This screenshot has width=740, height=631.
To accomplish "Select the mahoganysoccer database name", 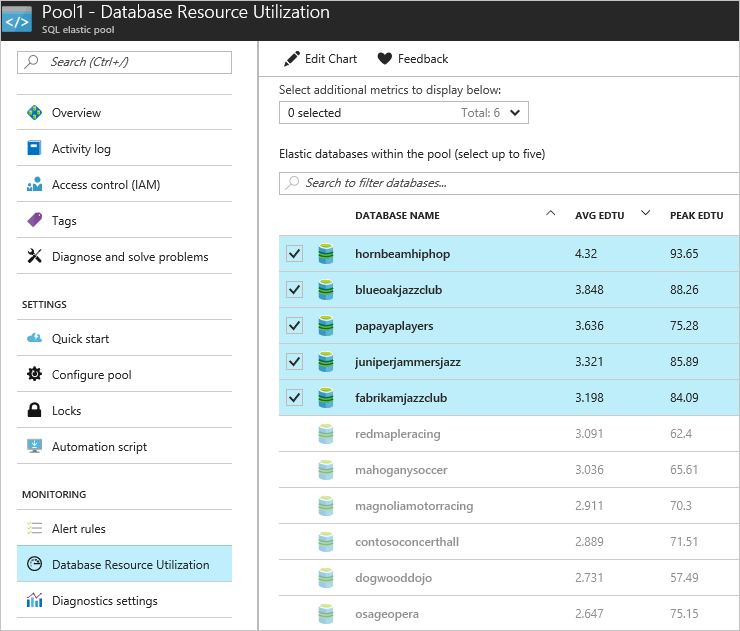I will [401, 470].
